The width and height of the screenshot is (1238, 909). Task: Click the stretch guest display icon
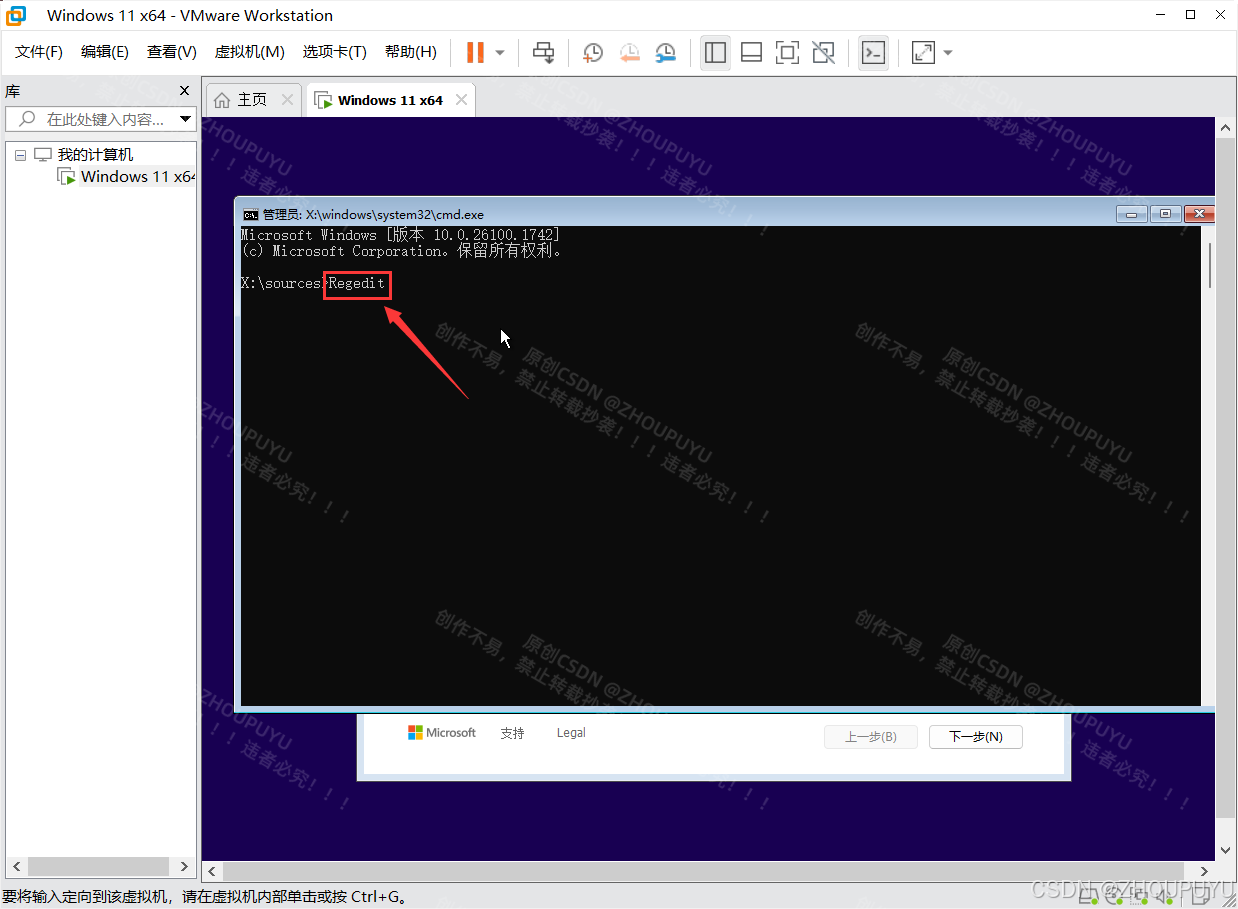pyautogui.click(x=923, y=52)
